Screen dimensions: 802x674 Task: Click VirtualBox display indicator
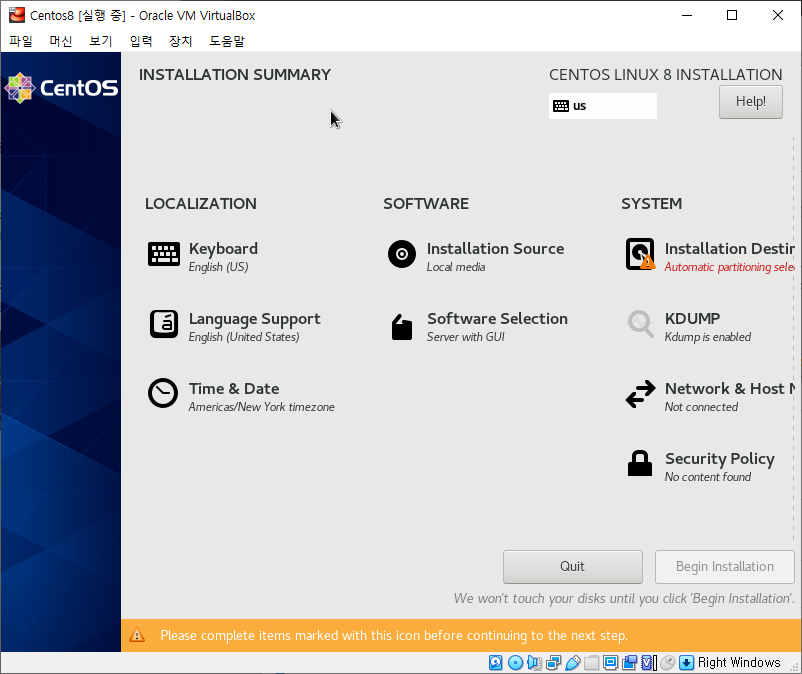coord(610,663)
